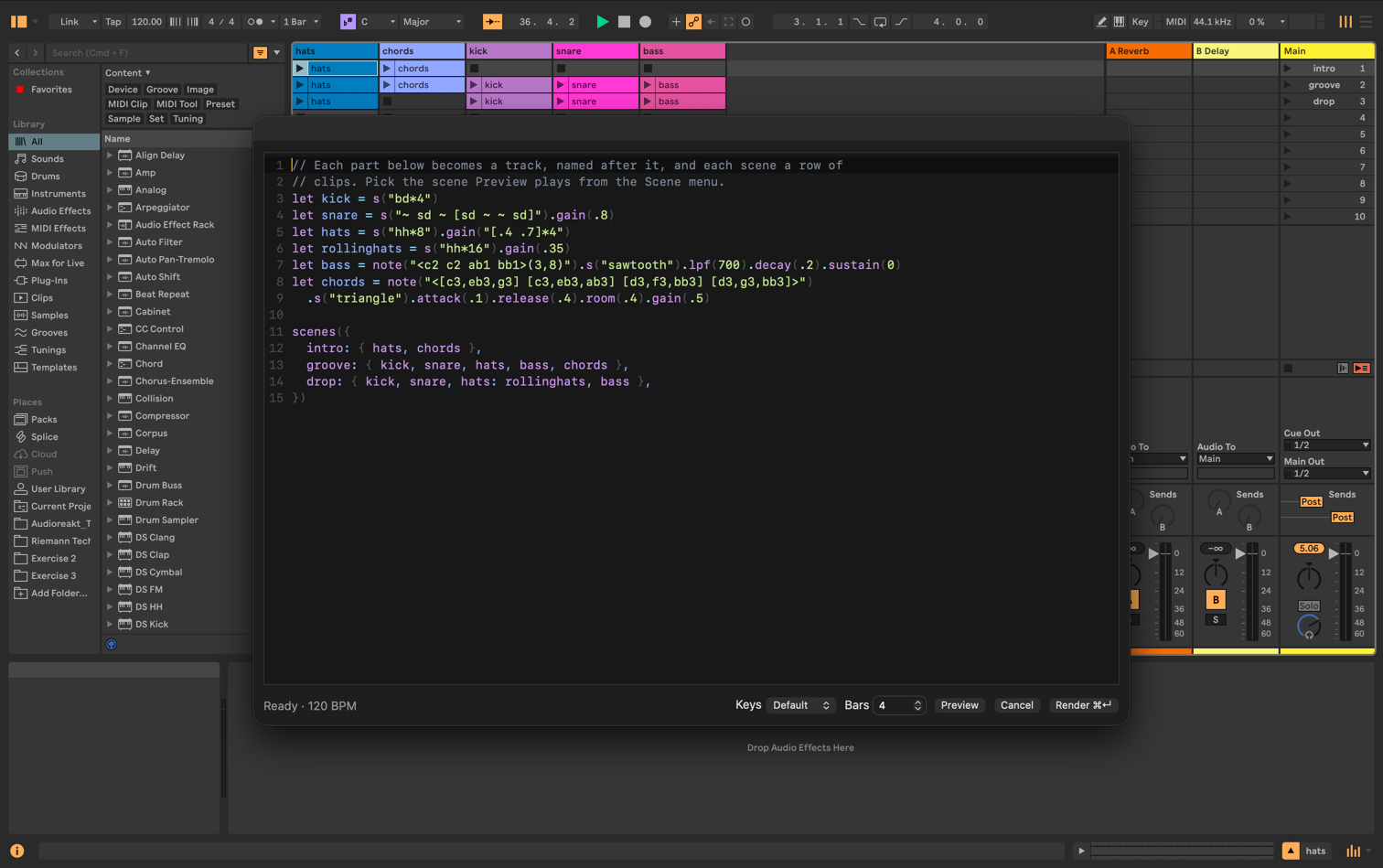Toggle the Follow playback icon
The image size is (1383, 868).
pos(492,22)
